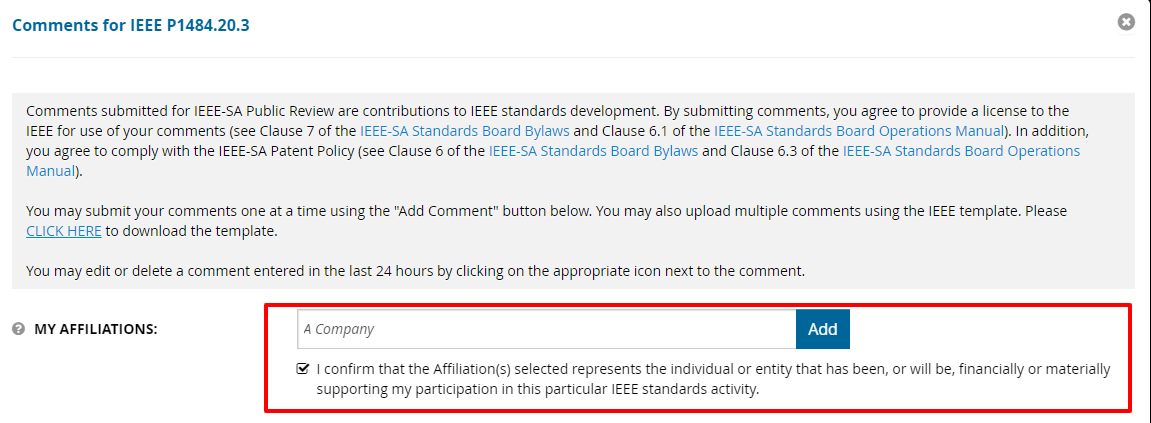Click the sentence starting Comments submitted for IEEE-SA
This screenshot has width=1151, height=423.
coord(339,112)
